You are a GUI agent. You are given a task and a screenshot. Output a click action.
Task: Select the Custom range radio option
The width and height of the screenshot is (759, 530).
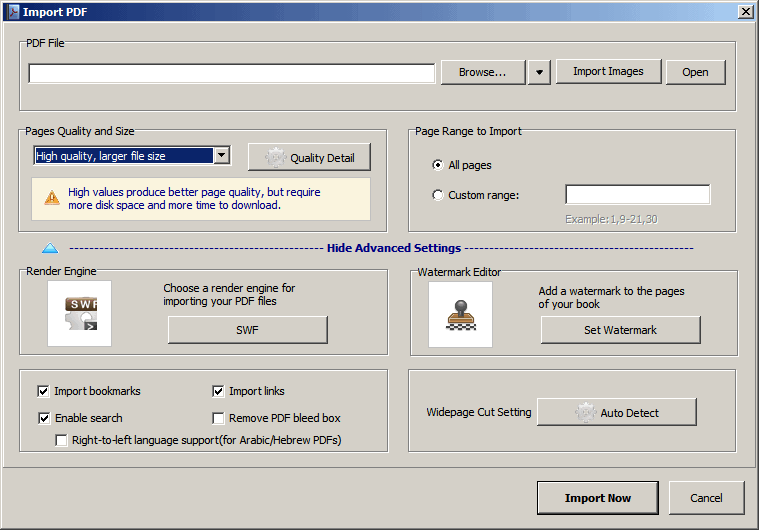coord(438,195)
